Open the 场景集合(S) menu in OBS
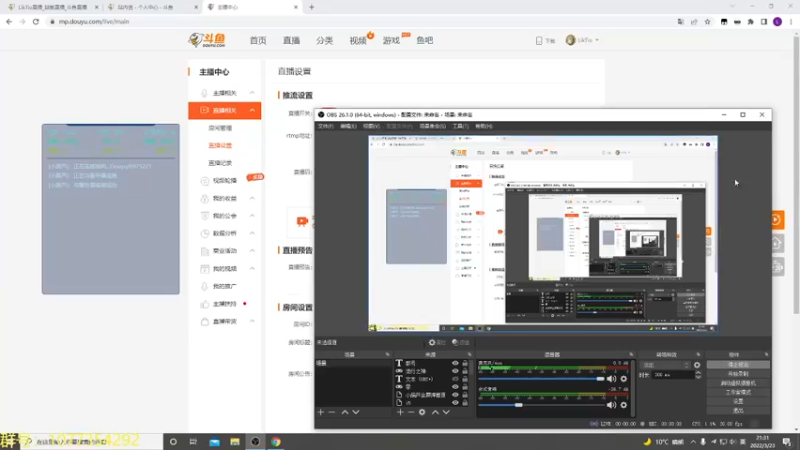 (x=432, y=126)
